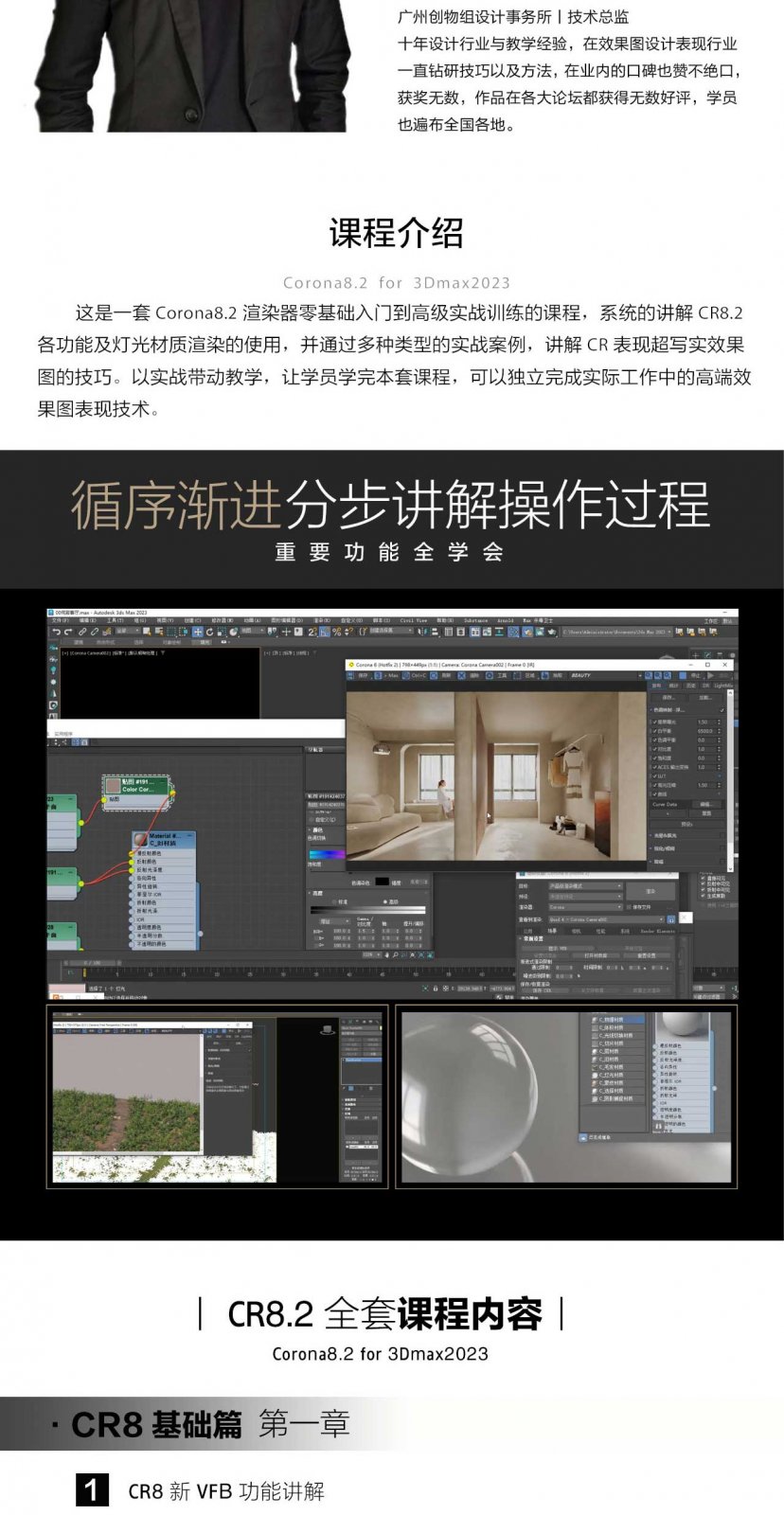Select the Rotate tool icon
Screen dimensions: 784x1515
209,632
